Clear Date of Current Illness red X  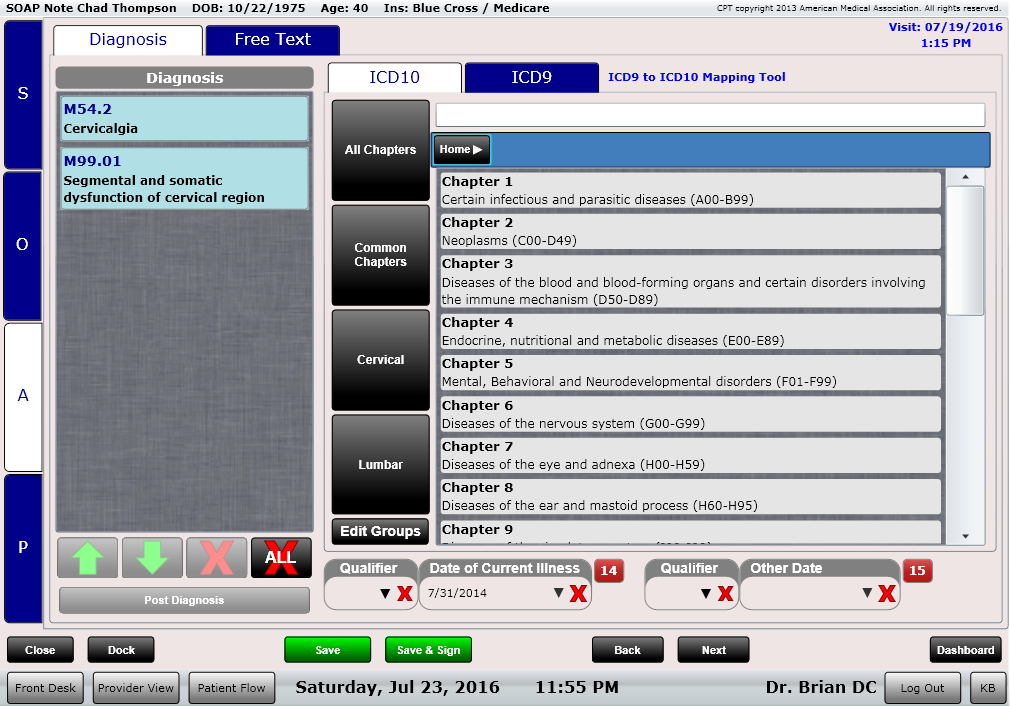[578, 594]
